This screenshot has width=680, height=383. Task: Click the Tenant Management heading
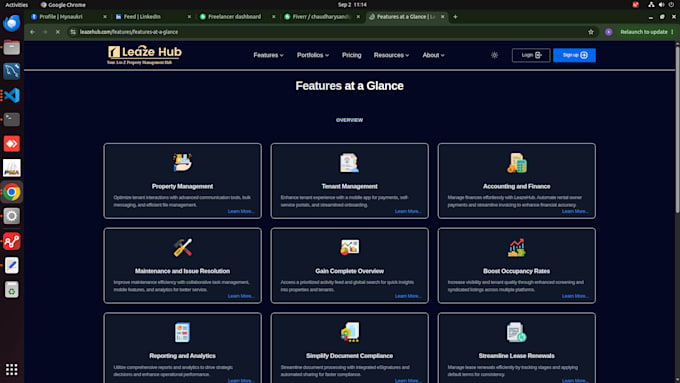(x=350, y=186)
